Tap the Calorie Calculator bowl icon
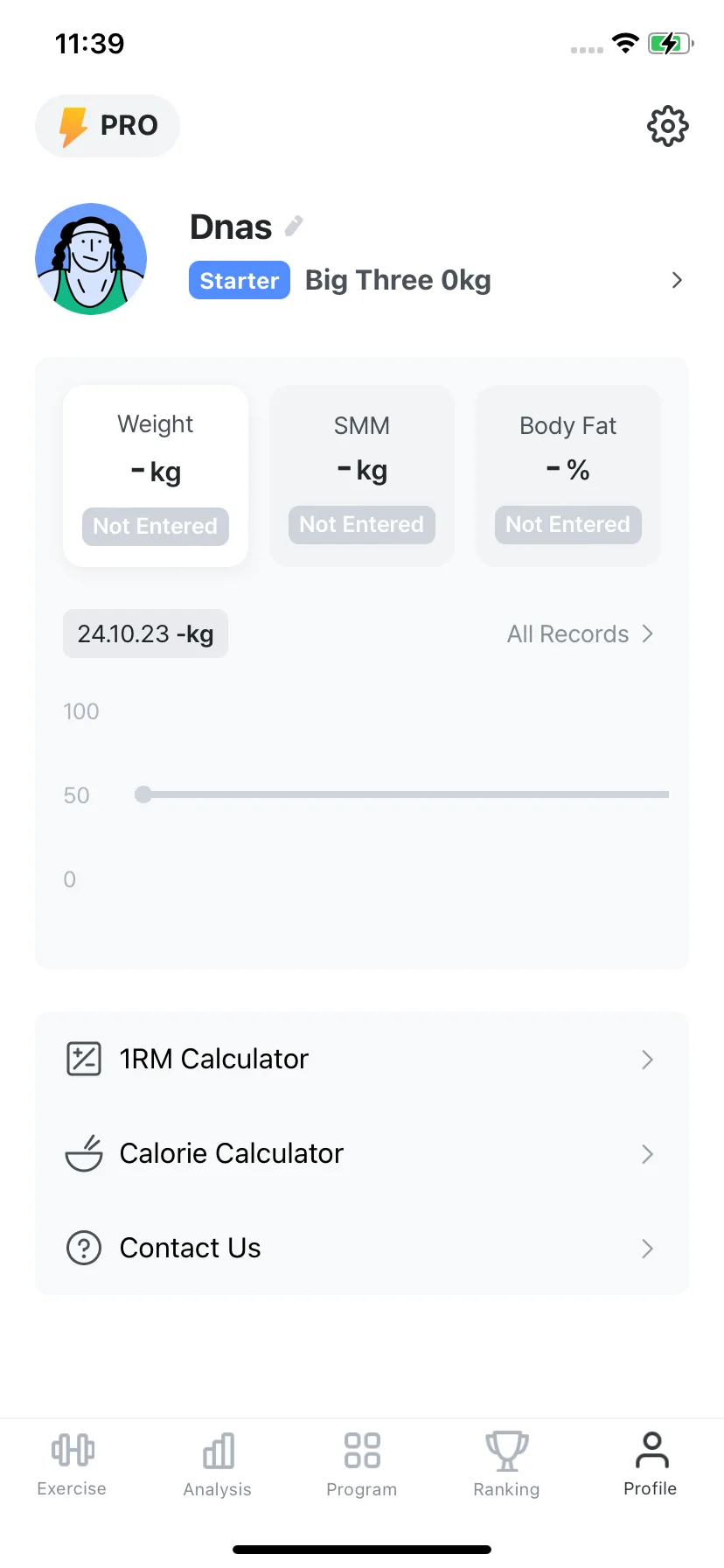The height and width of the screenshot is (1568, 724). [84, 1153]
